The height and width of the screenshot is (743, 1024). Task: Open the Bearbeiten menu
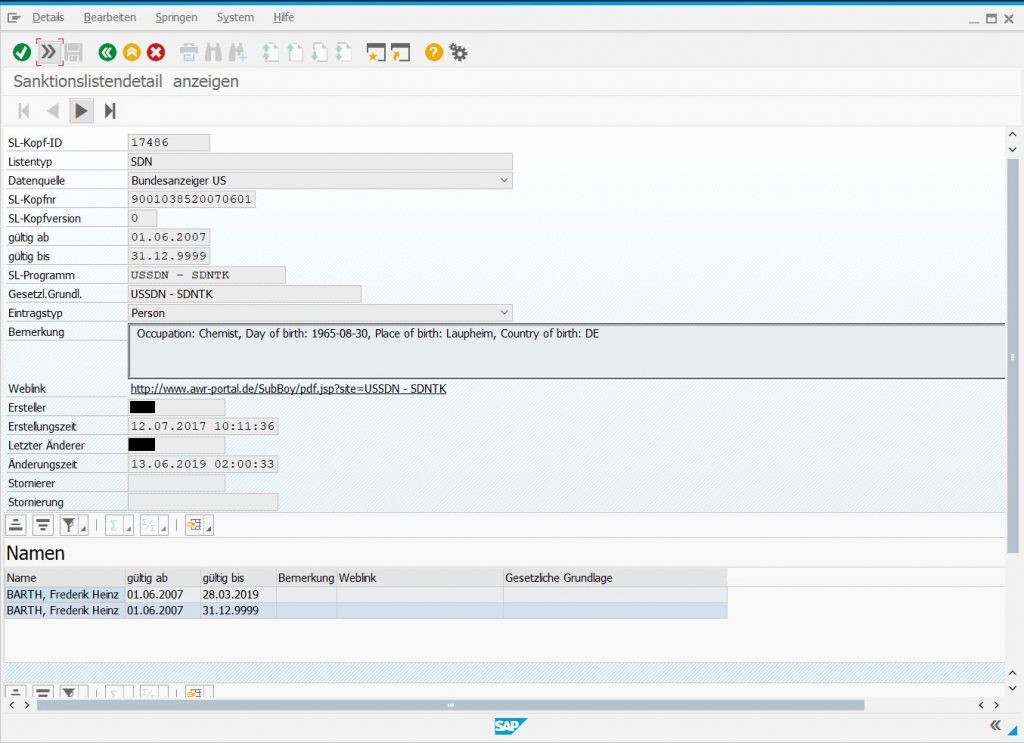point(109,16)
